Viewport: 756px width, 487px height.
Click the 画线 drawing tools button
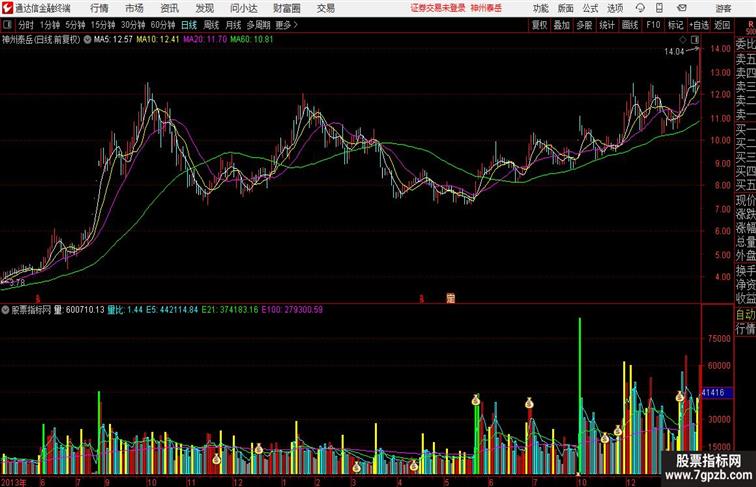point(630,25)
